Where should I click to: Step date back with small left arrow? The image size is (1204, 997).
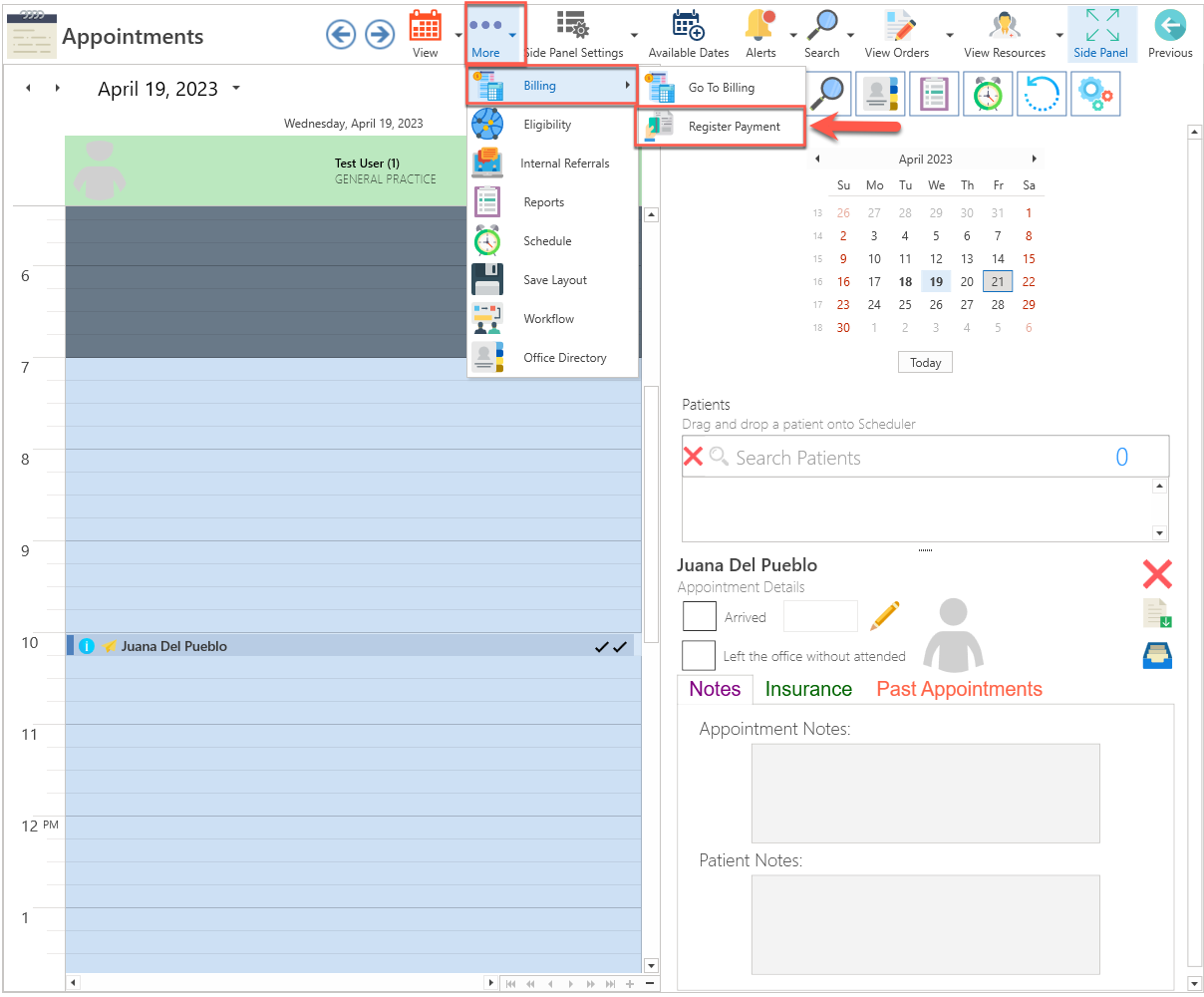point(28,88)
